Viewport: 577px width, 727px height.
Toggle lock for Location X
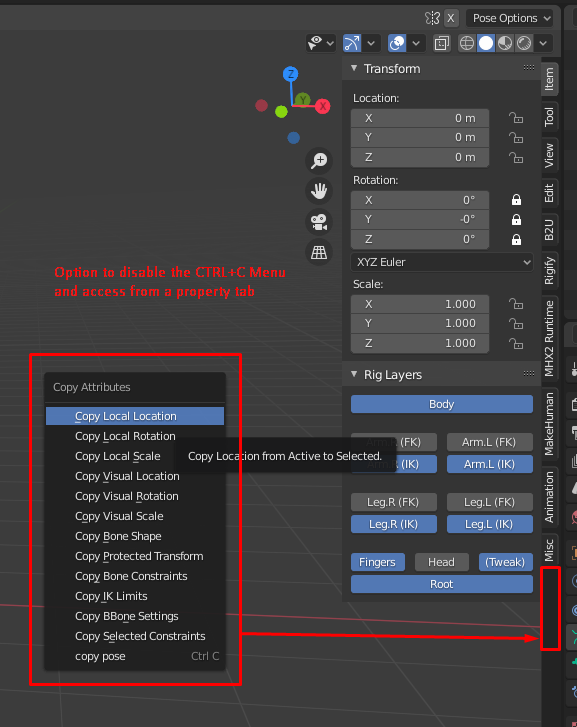pos(516,118)
